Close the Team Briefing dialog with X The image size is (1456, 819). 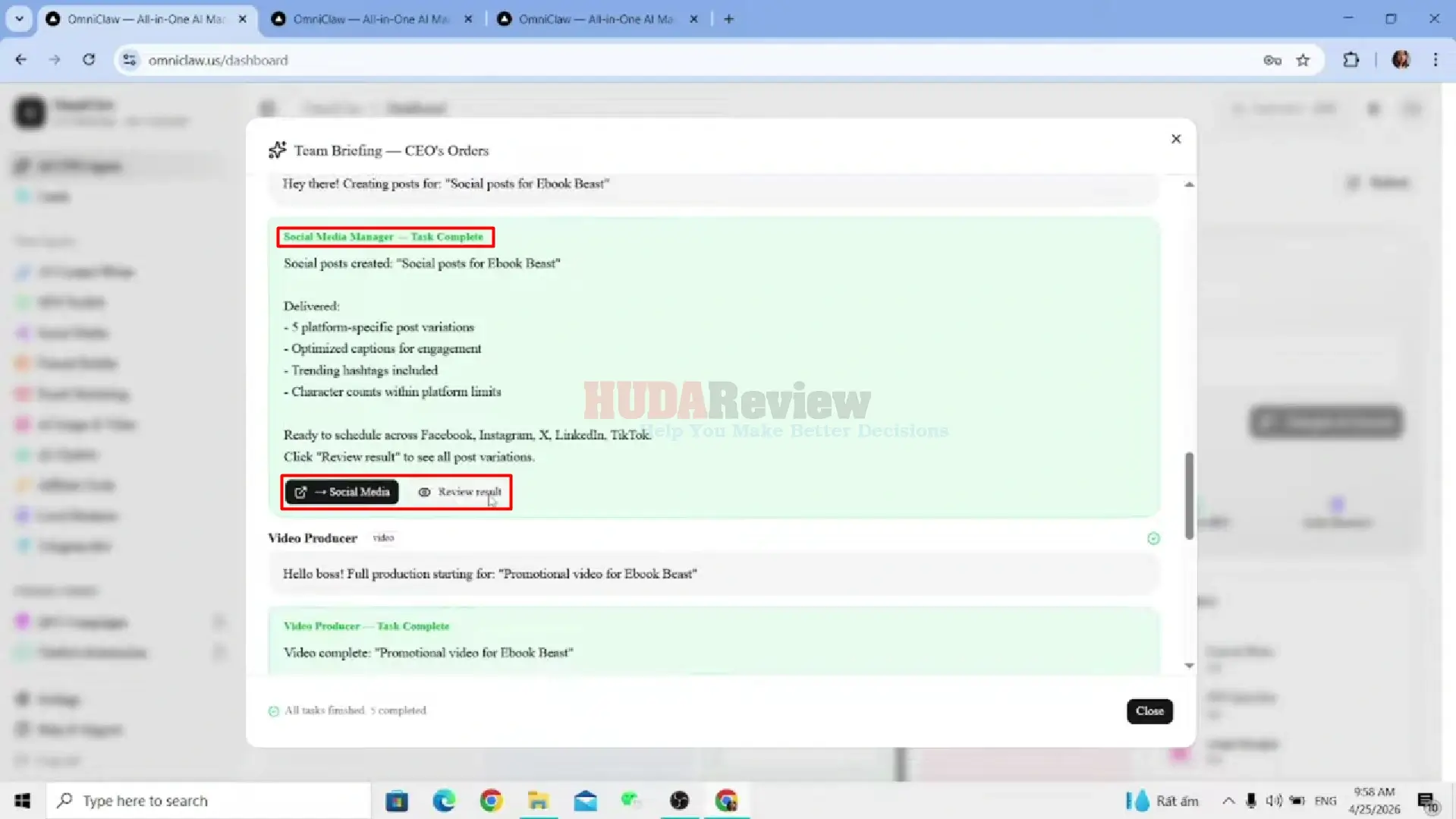1176,139
